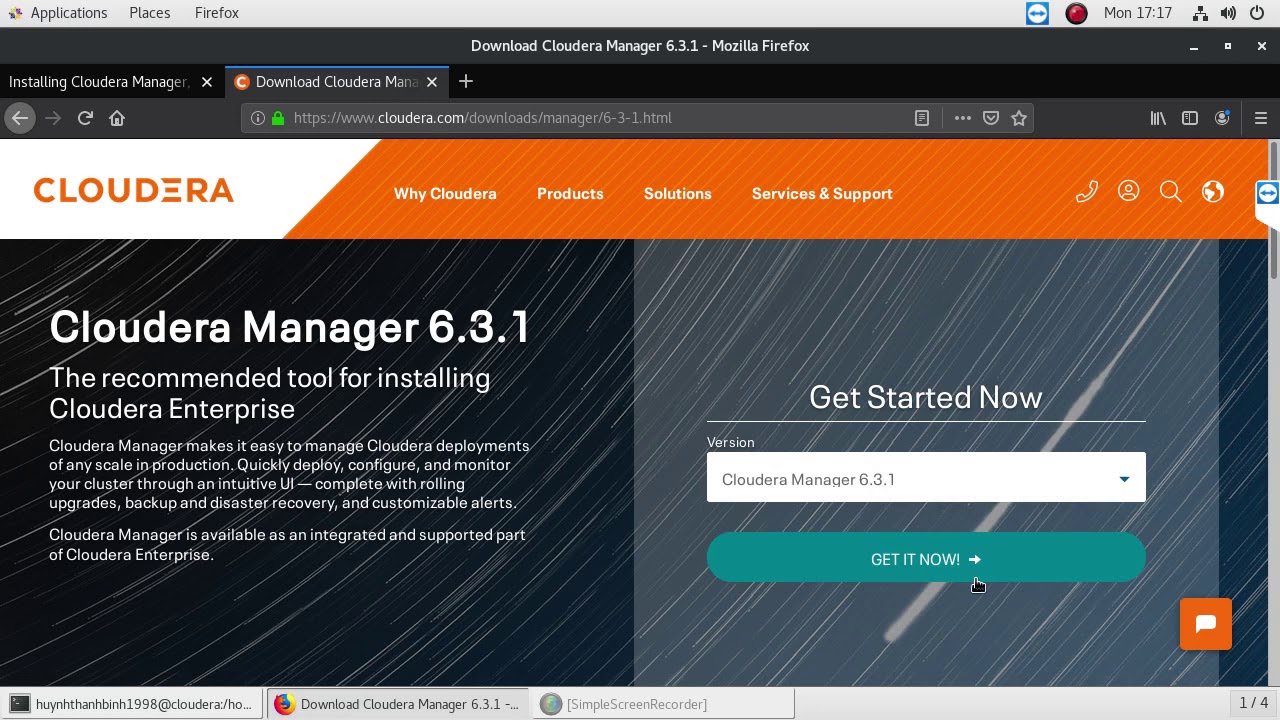Minimize the Firefox window
This screenshot has width=1280, height=720.
[1193, 46]
